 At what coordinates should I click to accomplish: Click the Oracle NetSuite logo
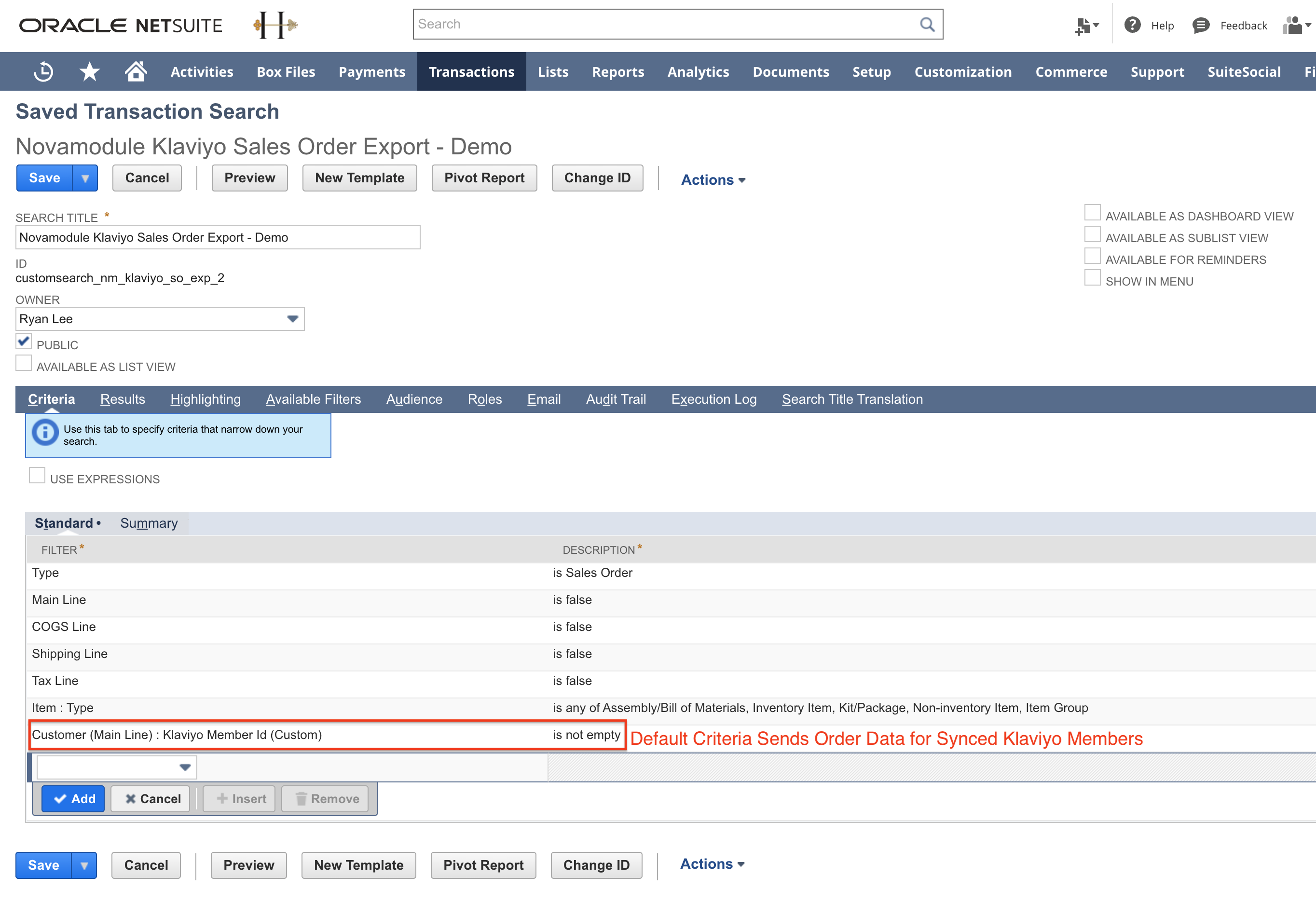pos(121,26)
